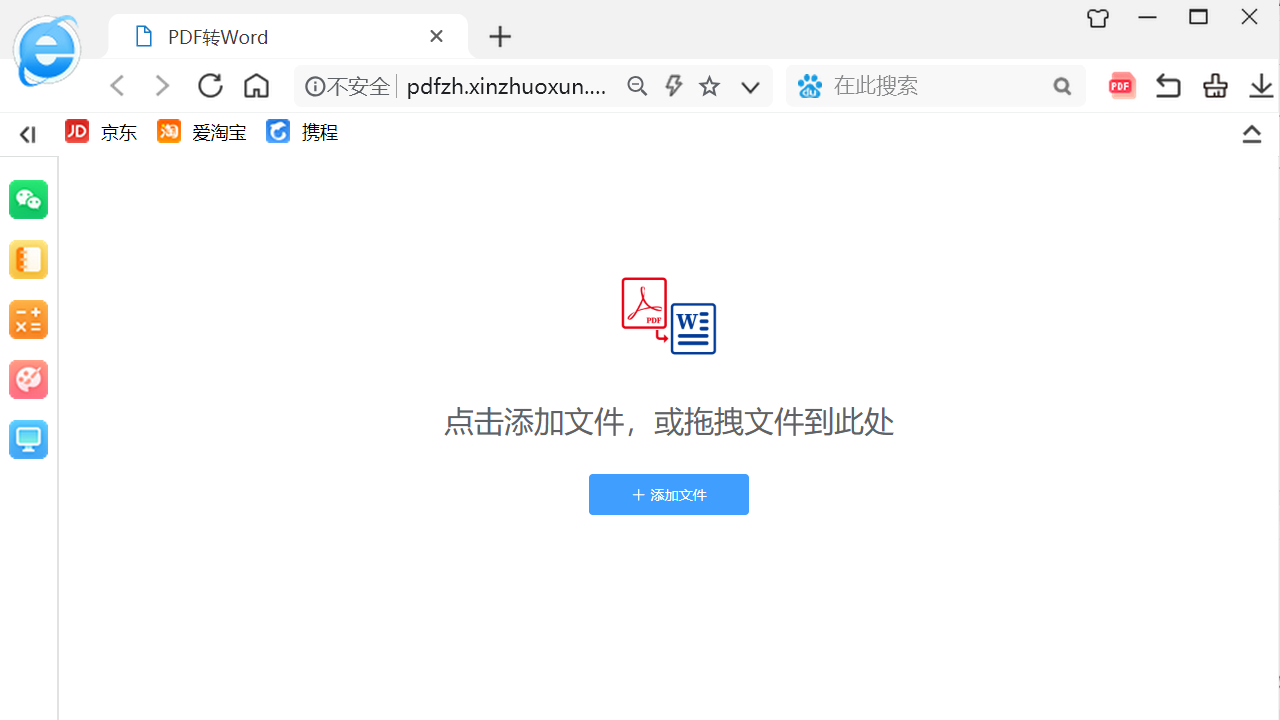Zoom the page via the magnifier icon
This screenshot has height=720, width=1280.
[x=637, y=86]
